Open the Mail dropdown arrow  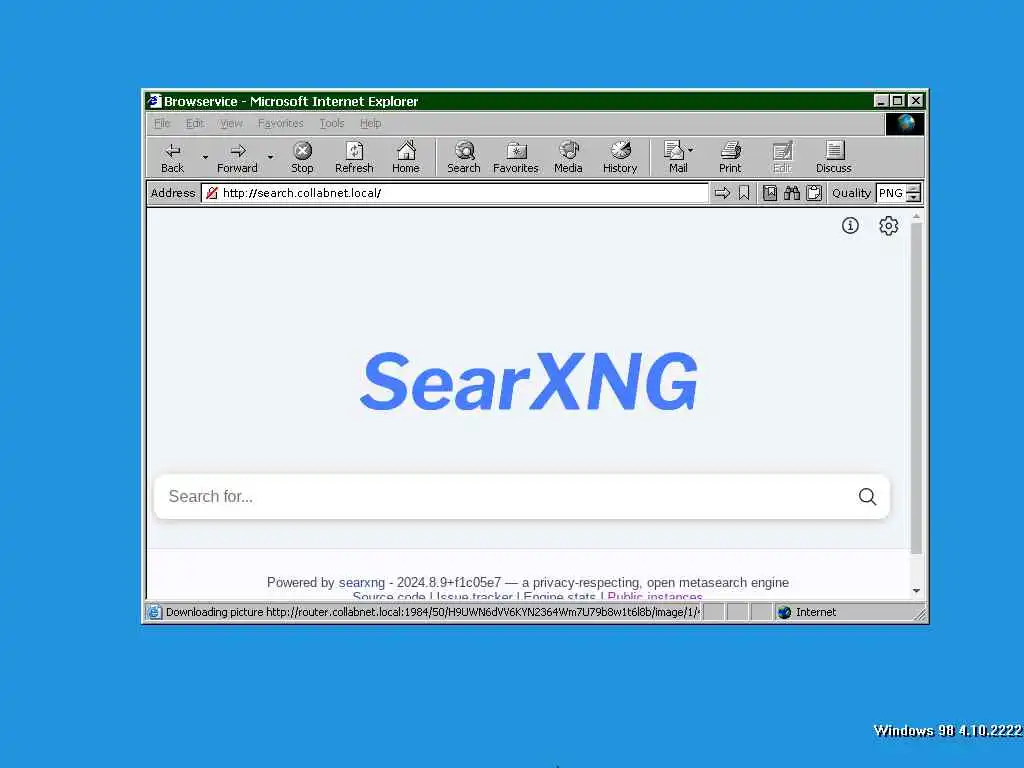point(691,150)
